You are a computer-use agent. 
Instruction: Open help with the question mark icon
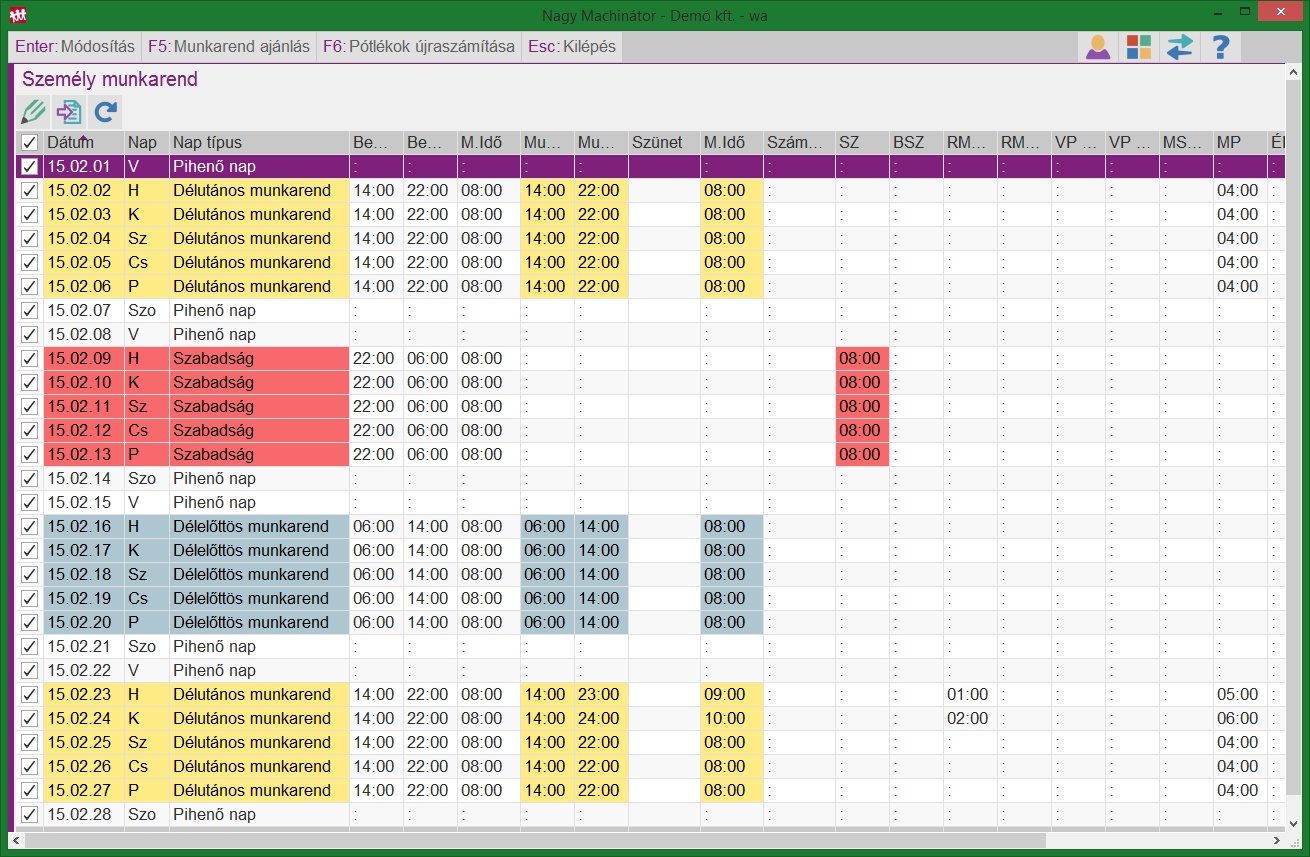tap(1220, 47)
